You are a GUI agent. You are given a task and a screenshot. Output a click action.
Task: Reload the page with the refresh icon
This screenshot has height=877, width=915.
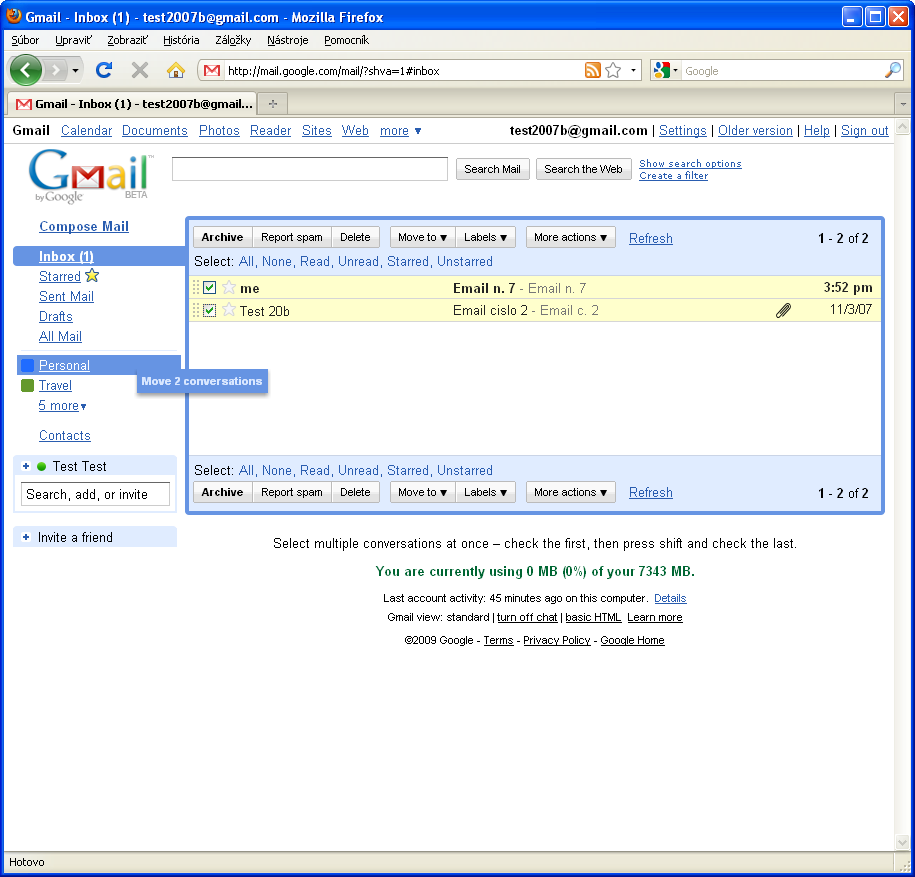[104, 70]
